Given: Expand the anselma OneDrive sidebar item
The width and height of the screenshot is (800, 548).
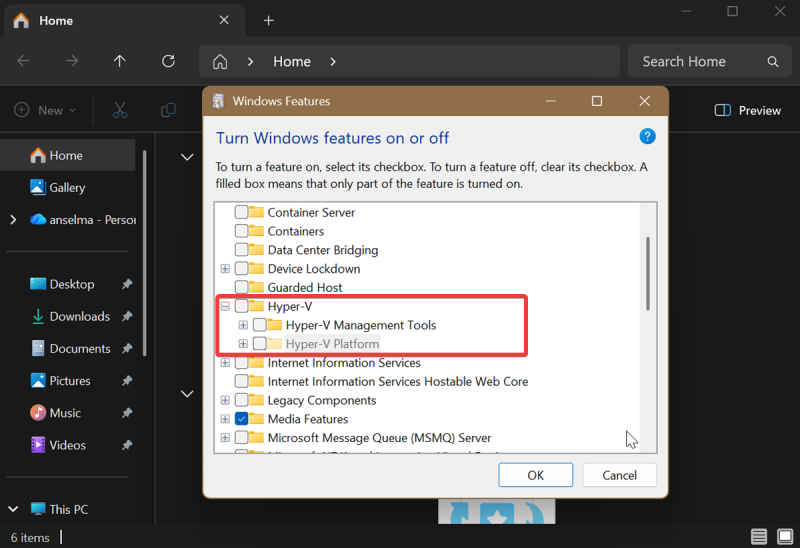Looking at the screenshot, I should (x=13, y=220).
